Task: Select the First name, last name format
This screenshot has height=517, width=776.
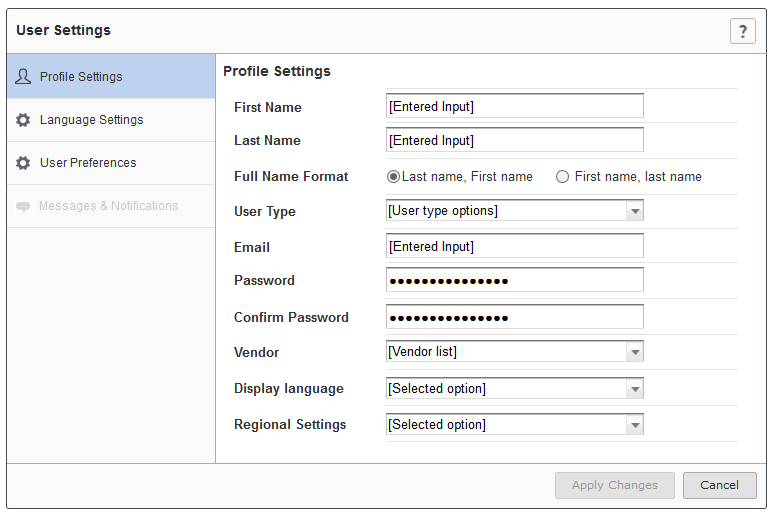Action: click(x=562, y=177)
